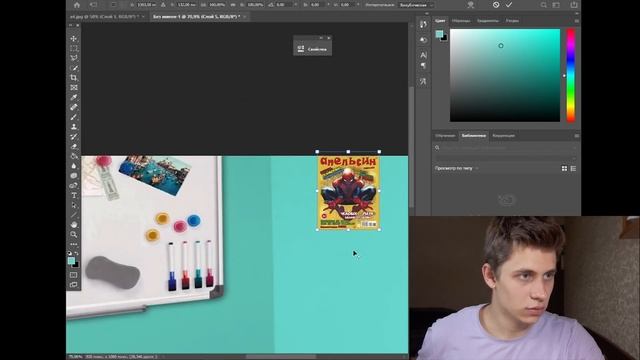The width and height of the screenshot is (640, 360).
Task: Open the Libraries panel tab
Action: (x=473, y=136)
